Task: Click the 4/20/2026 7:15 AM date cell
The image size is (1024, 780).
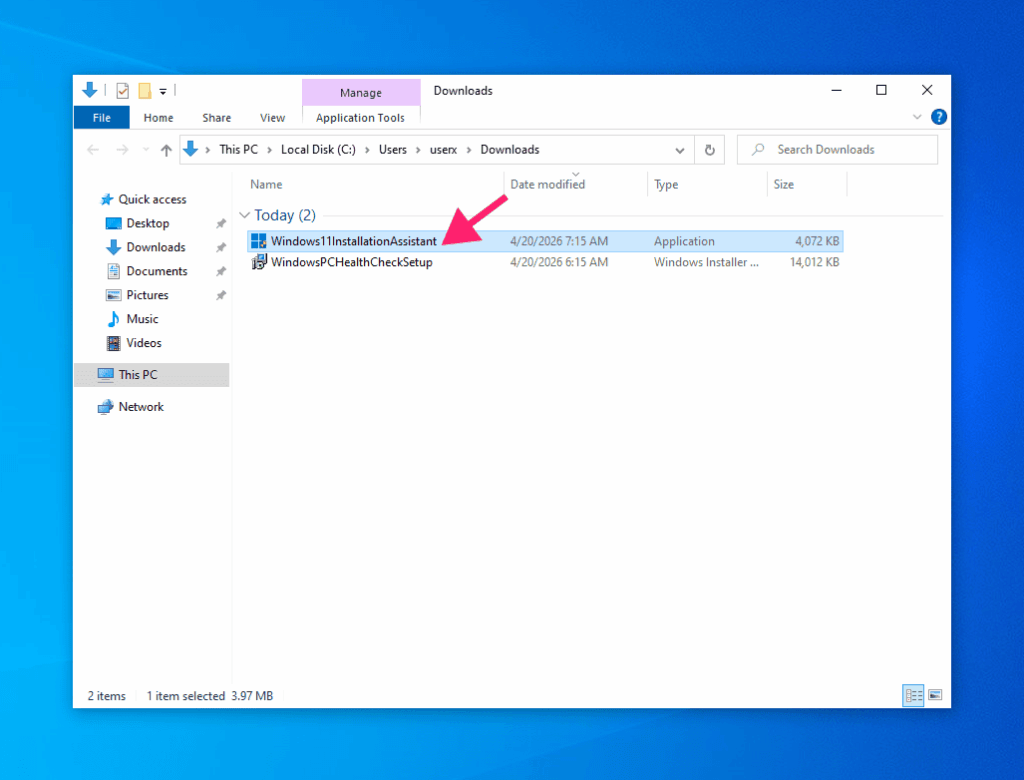Action: [559, 241]
